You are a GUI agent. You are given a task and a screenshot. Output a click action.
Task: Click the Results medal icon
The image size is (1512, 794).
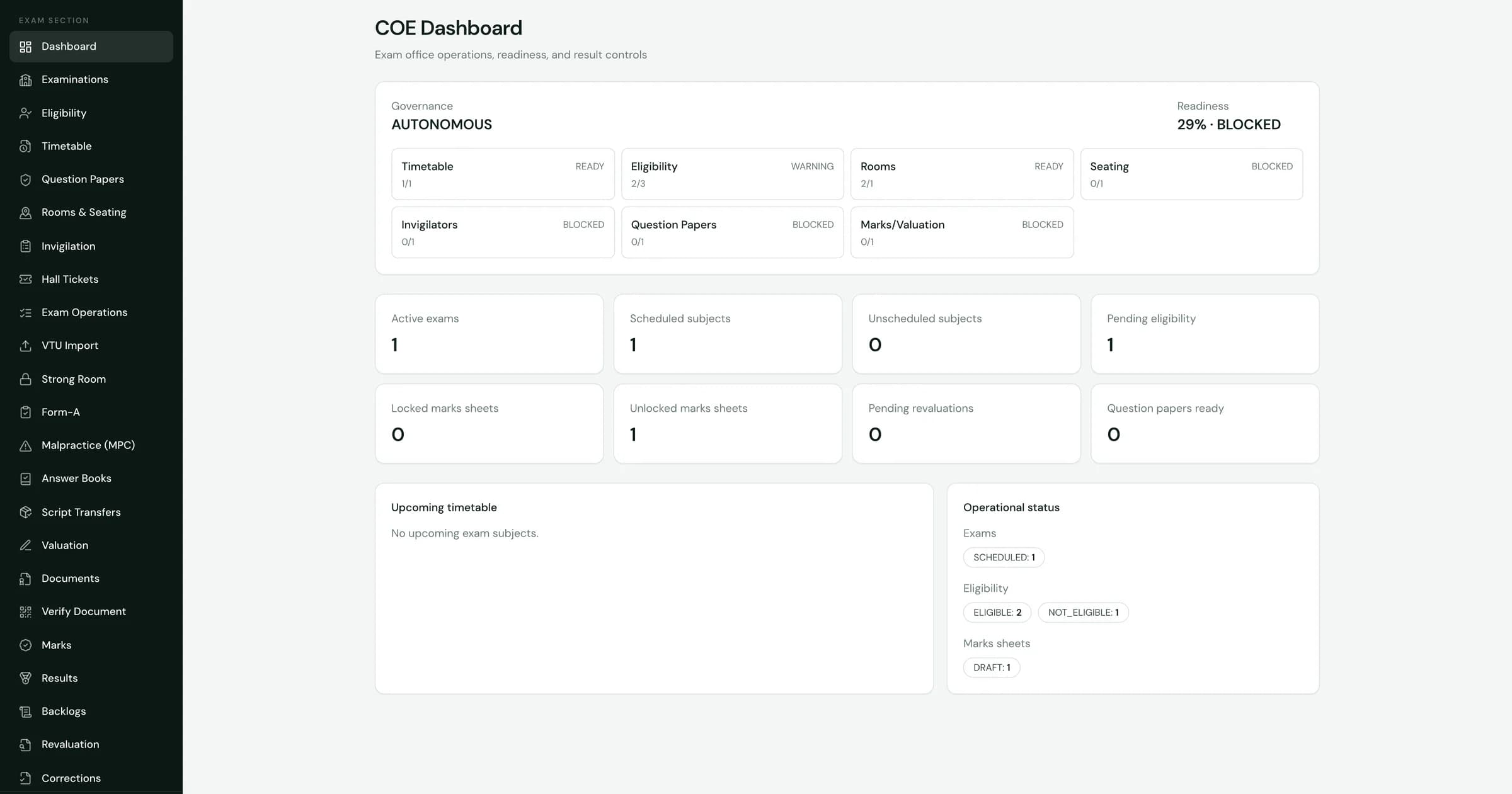25,678
